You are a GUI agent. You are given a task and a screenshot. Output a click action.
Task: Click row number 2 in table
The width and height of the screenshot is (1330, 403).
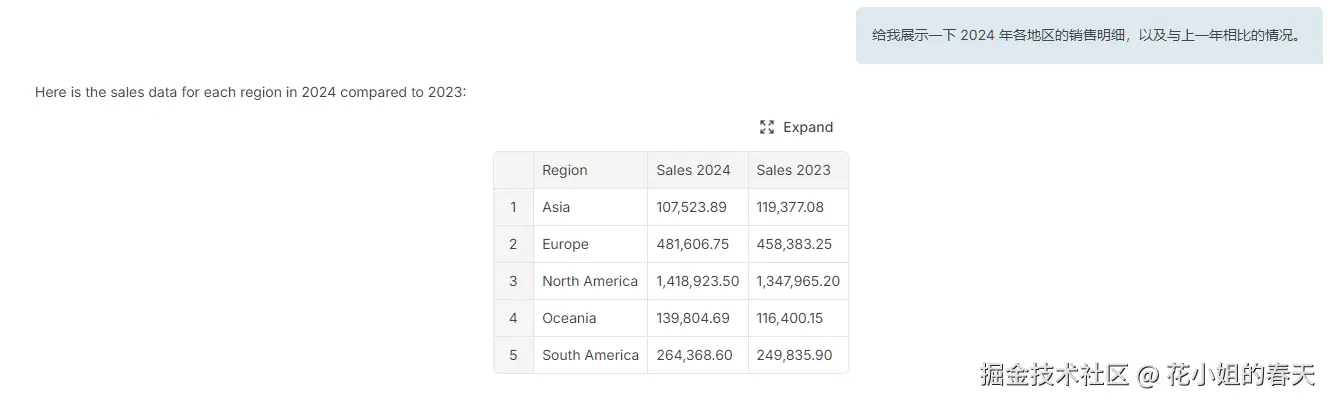coord(514,244)
